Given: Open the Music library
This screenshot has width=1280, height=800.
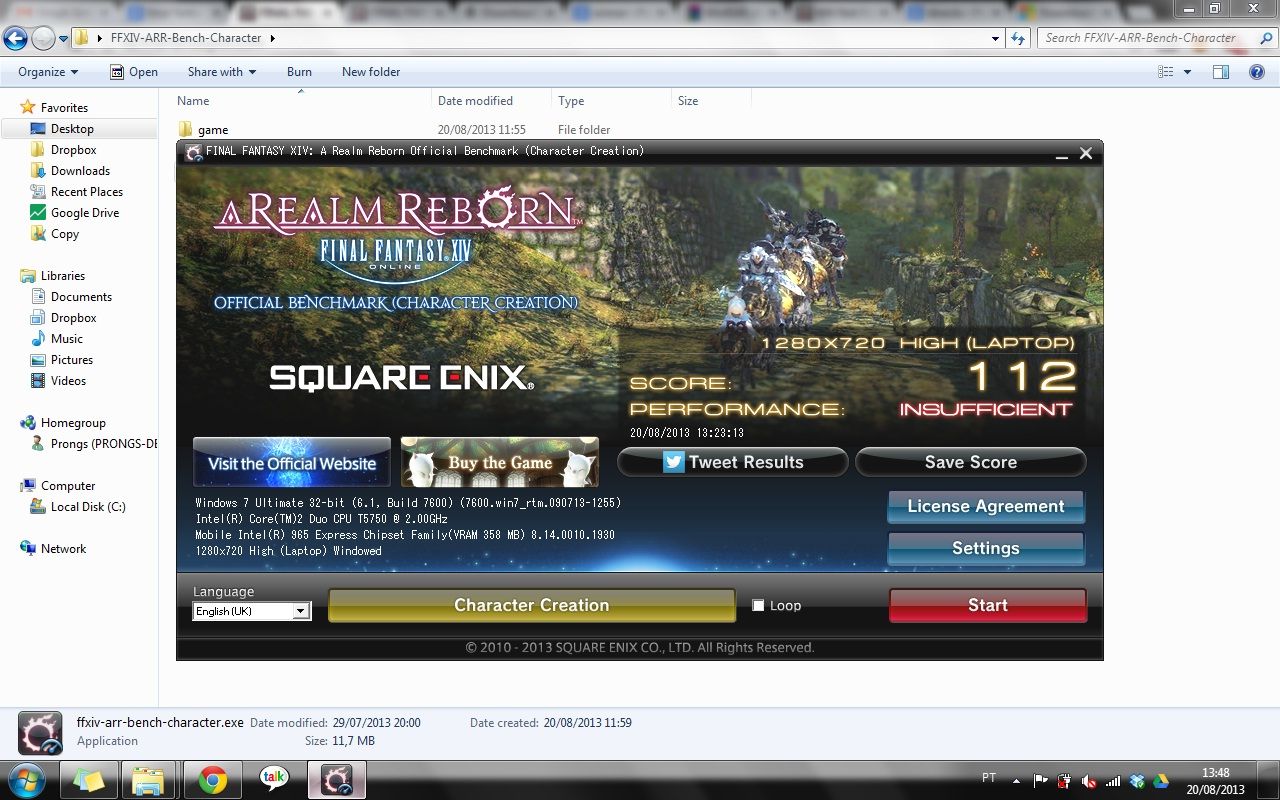Looking at the screenshot, I should tap(67, 338).
